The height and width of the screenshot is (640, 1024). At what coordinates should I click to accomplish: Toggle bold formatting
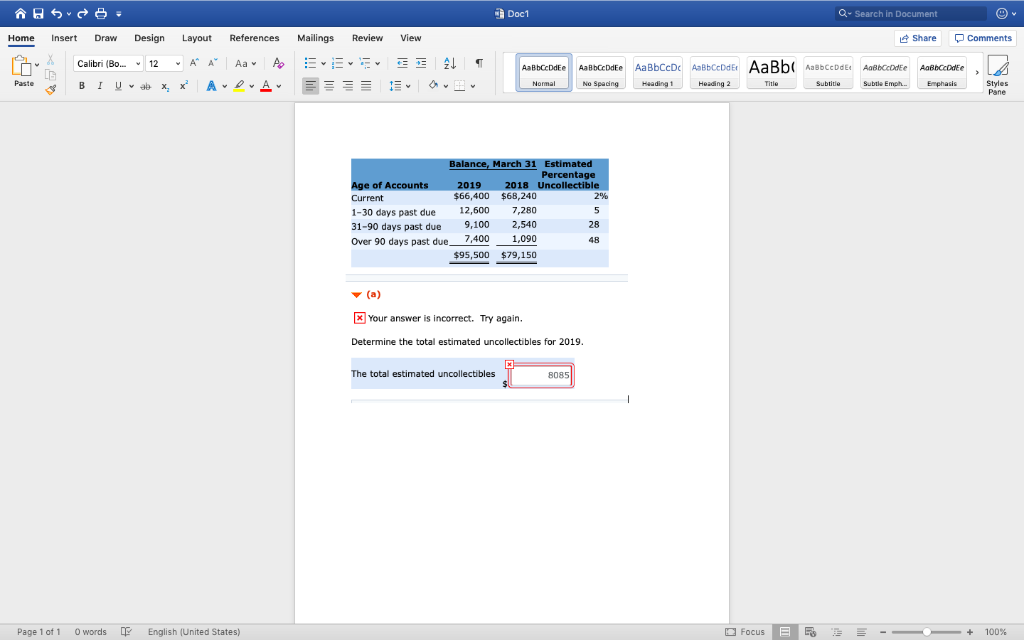click(x=81, y=85)
